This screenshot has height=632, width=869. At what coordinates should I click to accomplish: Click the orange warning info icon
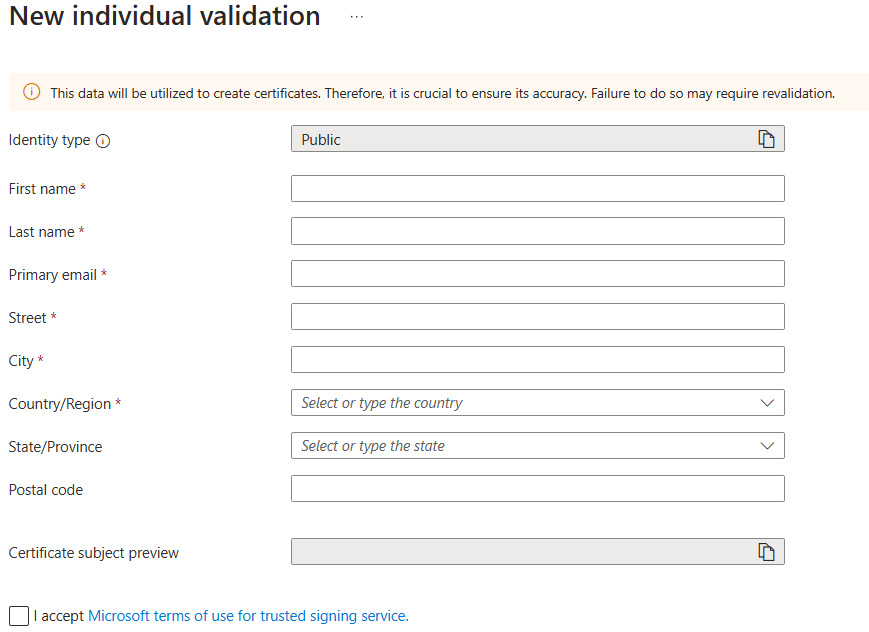(32, 92)
